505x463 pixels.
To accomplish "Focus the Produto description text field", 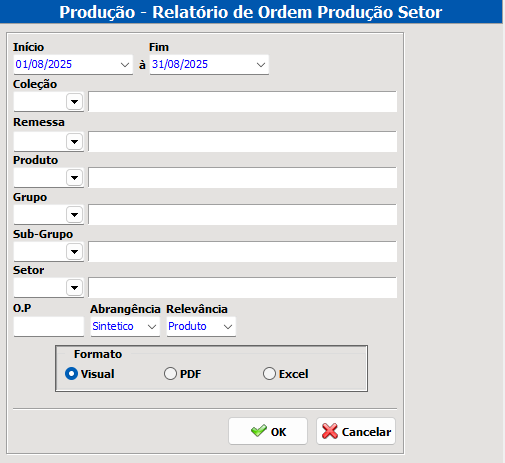I will pos(242,178).
